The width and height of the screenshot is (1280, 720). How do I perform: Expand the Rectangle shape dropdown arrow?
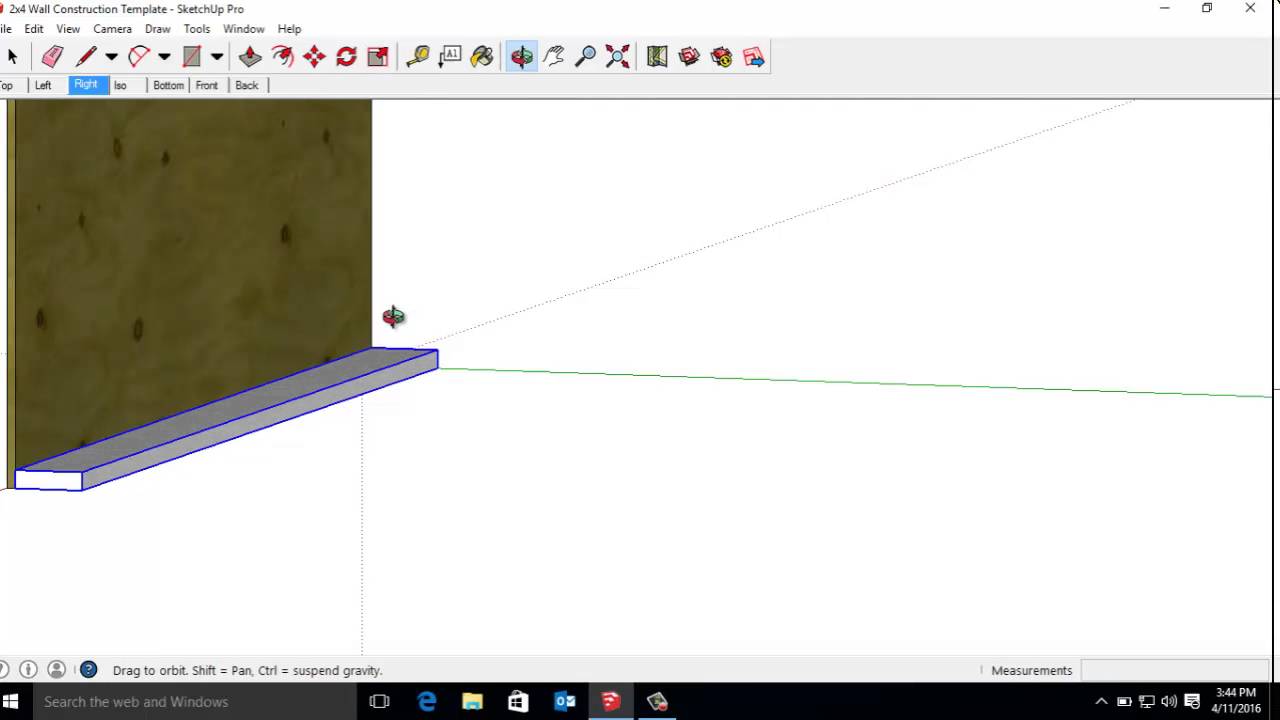coord(216,57)
